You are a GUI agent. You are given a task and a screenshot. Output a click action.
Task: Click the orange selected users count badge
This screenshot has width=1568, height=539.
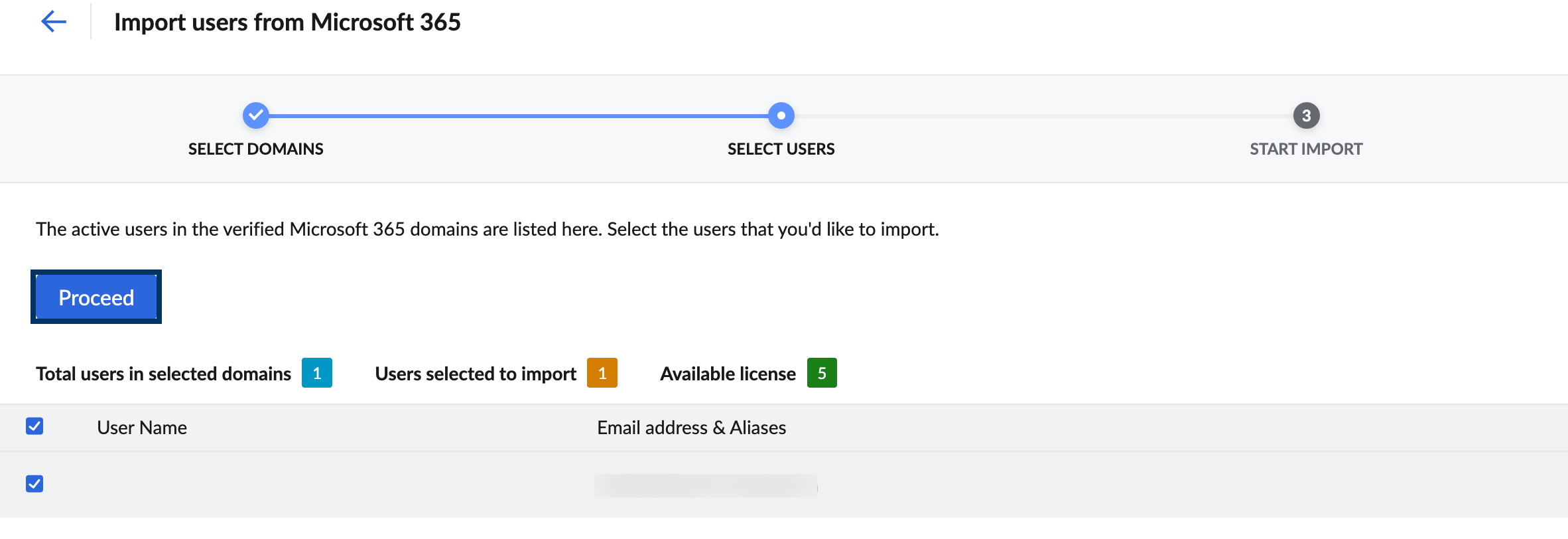(x=602, y=373)
